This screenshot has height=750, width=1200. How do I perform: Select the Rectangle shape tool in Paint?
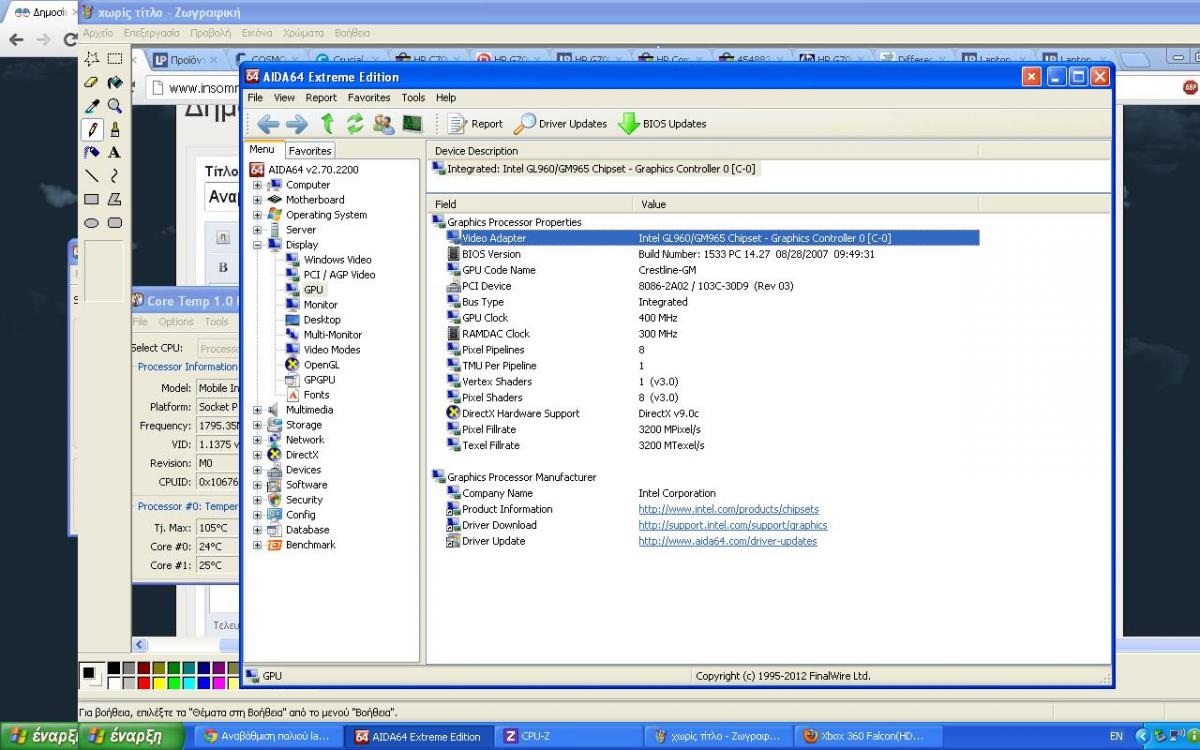click(x=92, y=199)
